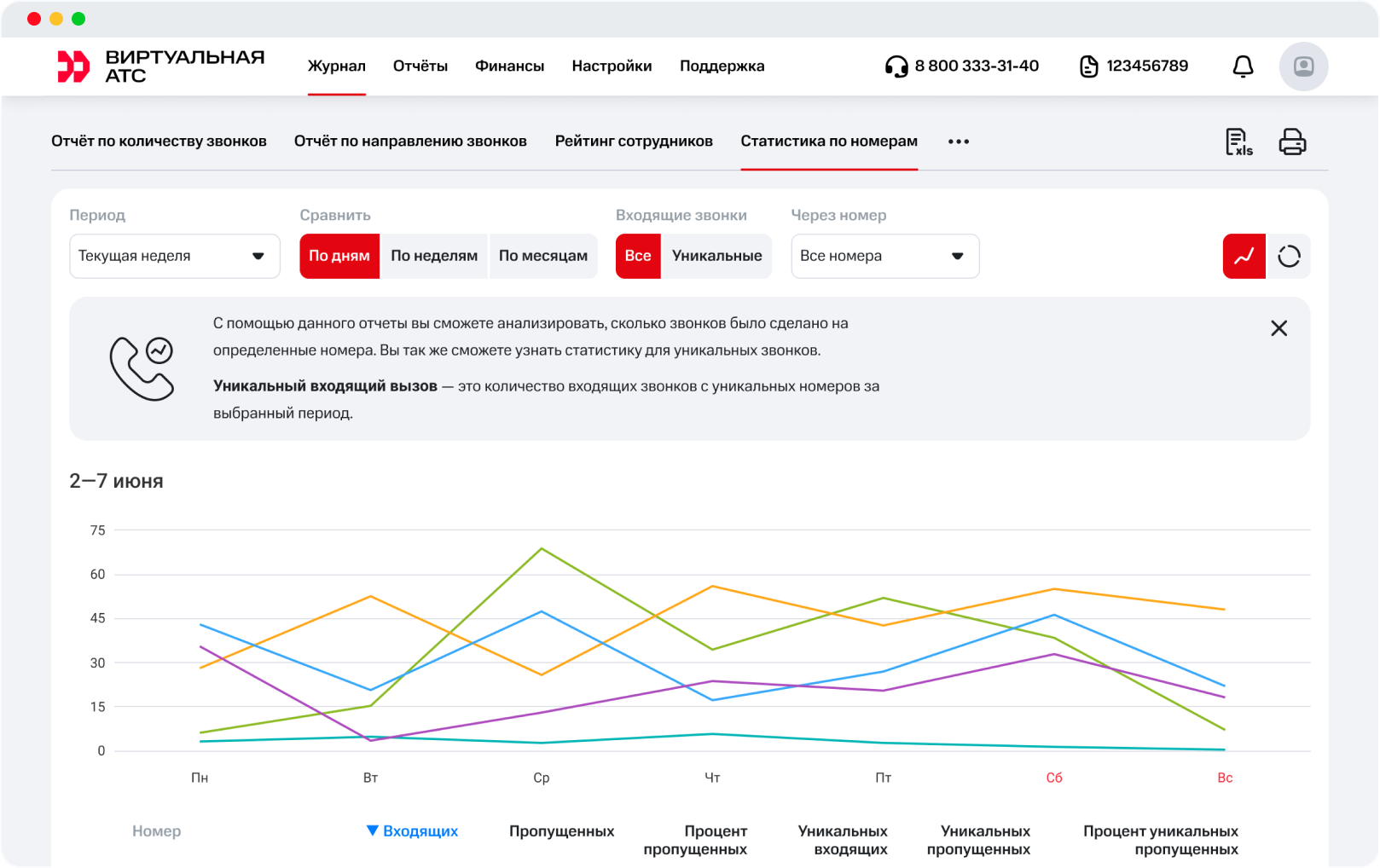Viewport: 1380px width, 868px height.
Task: Close the info banner
Action: 1279,328
